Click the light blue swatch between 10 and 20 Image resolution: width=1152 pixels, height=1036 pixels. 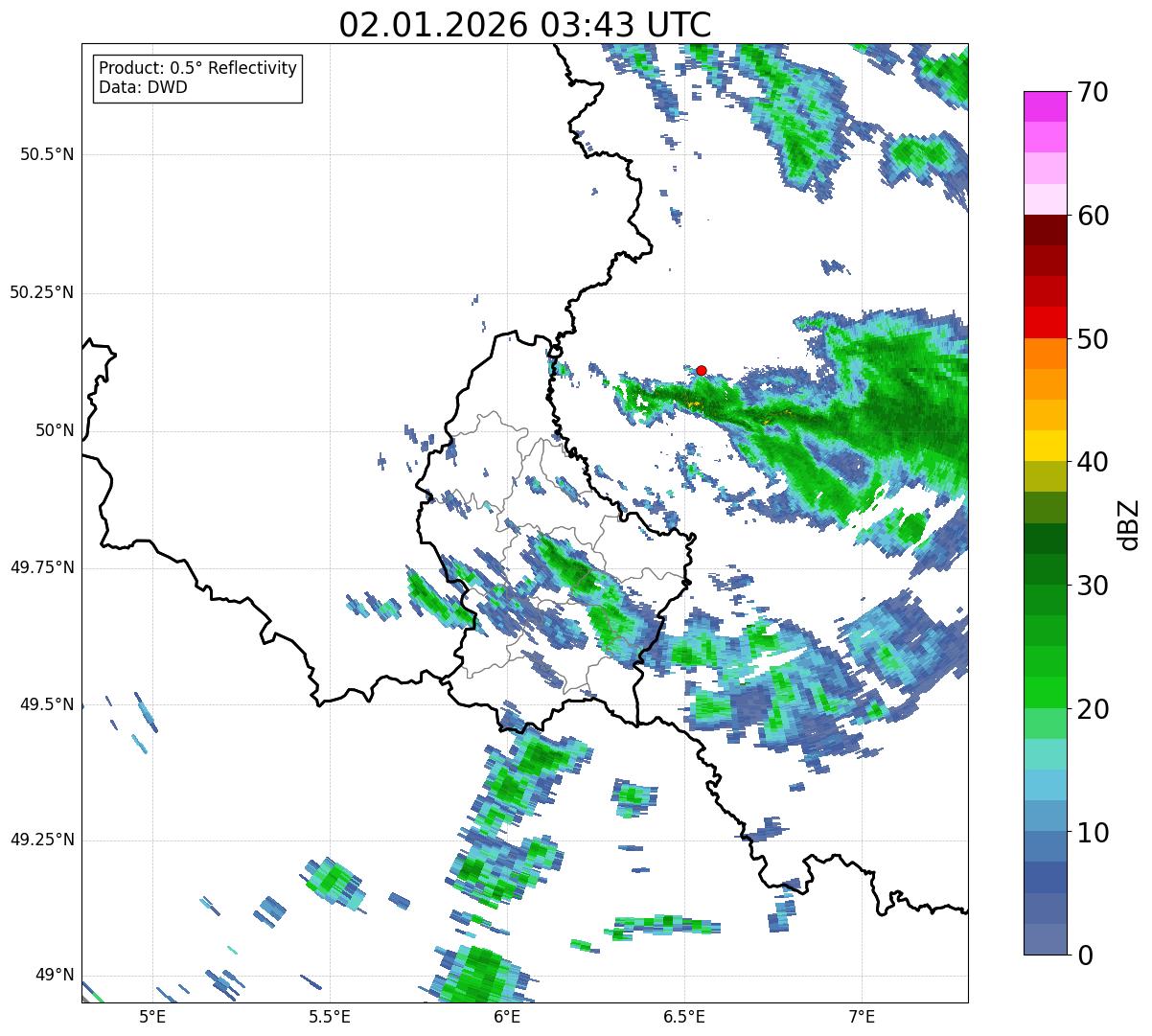[x=1045, y=786]
